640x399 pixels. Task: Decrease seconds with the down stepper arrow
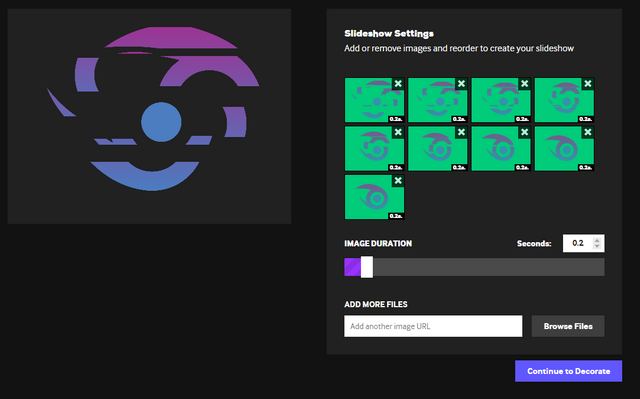pyautogui.click(x=597, y=246)
